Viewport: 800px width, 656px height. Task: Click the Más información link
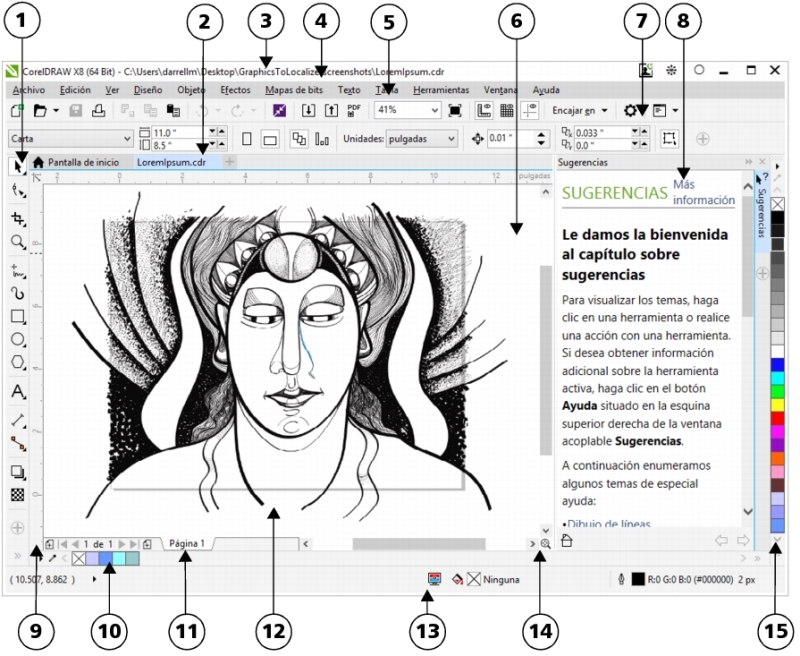[703, 192]
